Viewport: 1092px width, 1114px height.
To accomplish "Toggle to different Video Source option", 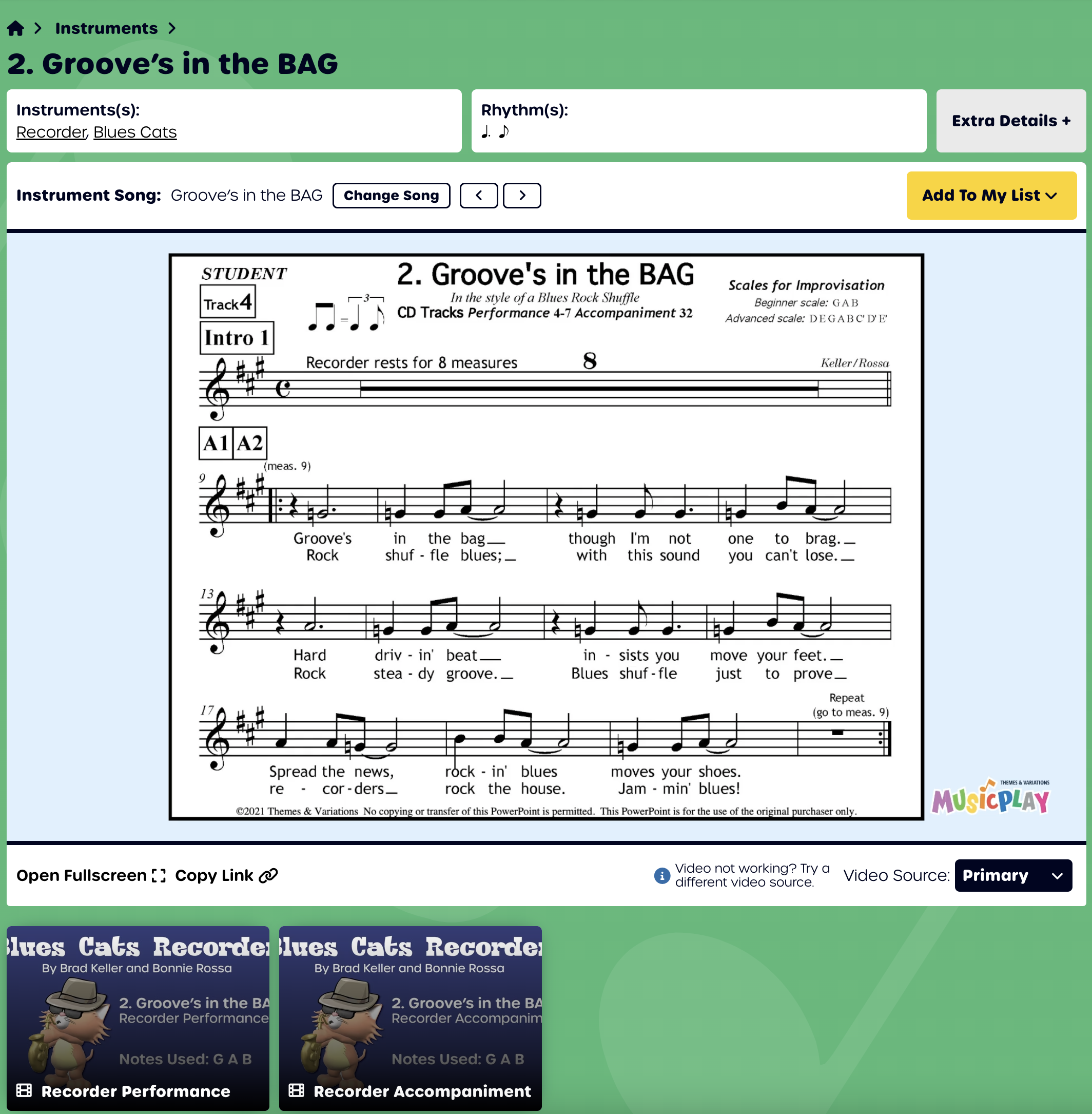I will (x=1014, y=876).
